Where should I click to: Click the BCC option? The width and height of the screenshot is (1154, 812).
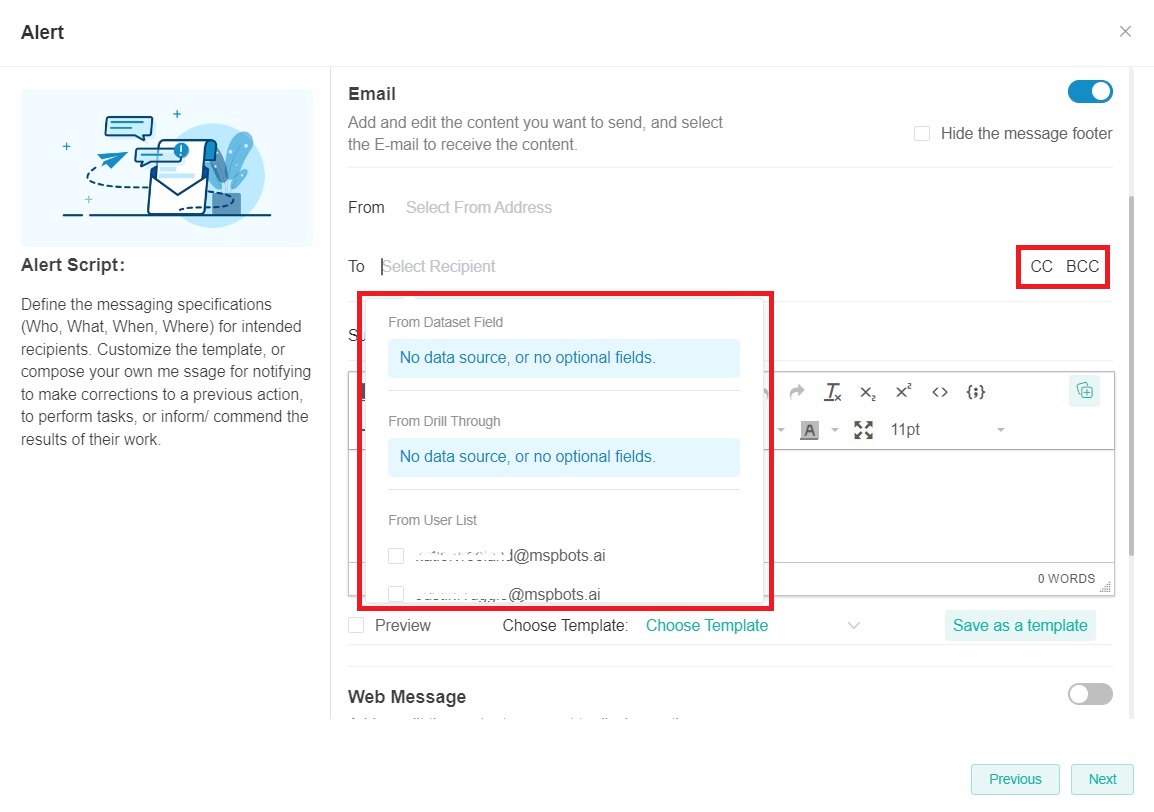click(1082, 266)
